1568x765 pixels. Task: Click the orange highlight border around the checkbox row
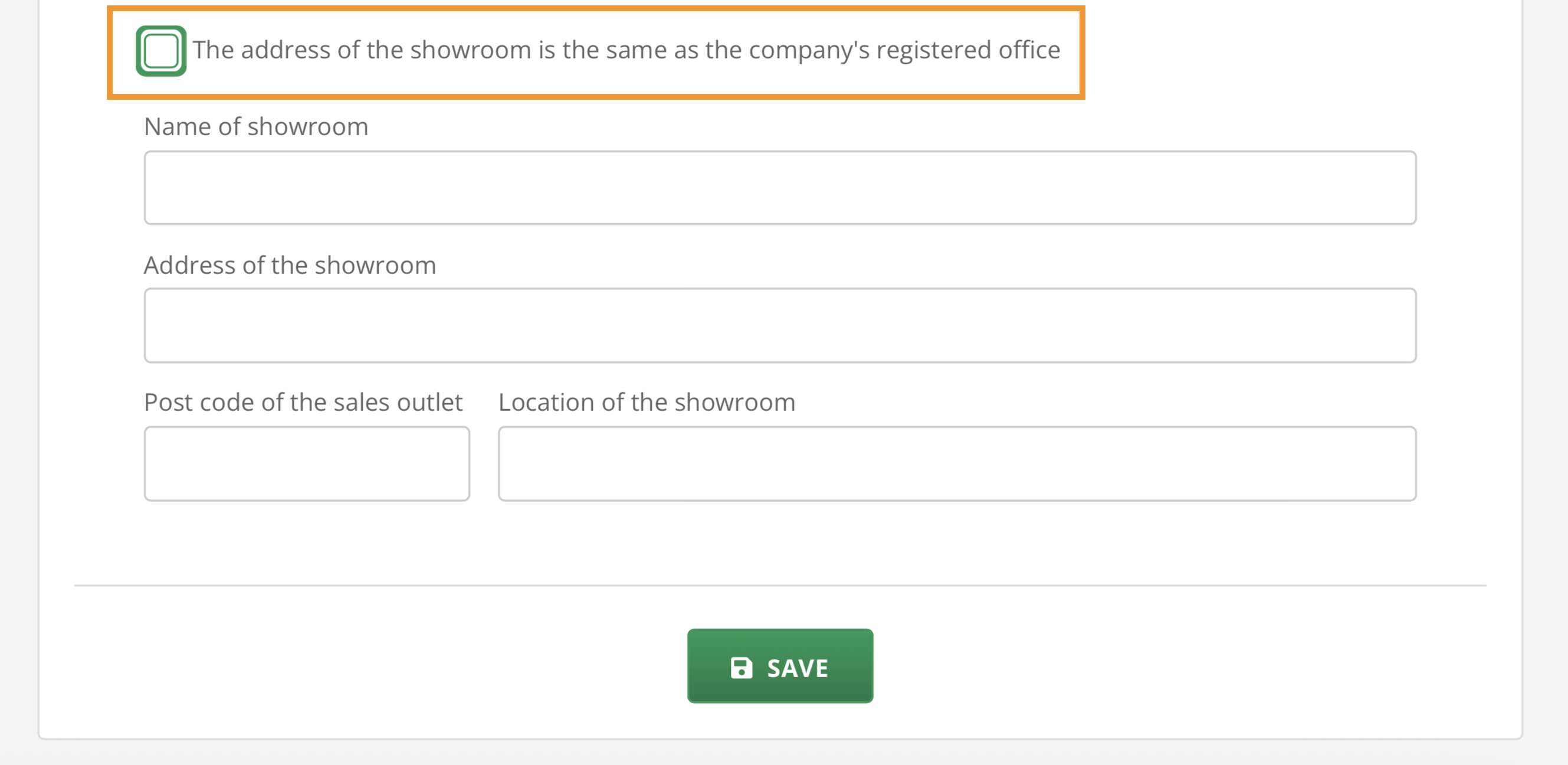pyautogui.click(x=596, y=9)
